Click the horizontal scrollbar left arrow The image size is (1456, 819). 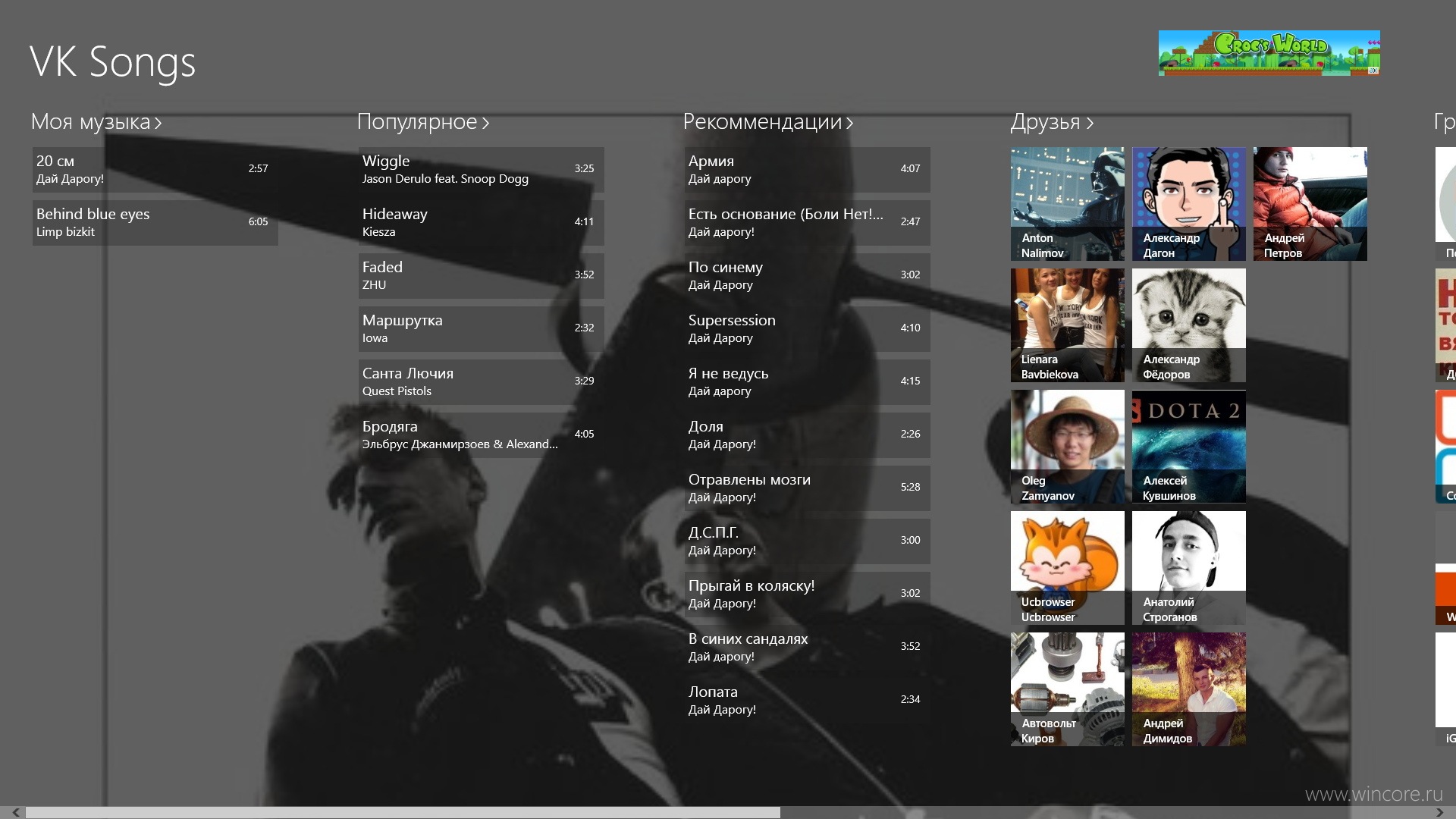(15, 812)
